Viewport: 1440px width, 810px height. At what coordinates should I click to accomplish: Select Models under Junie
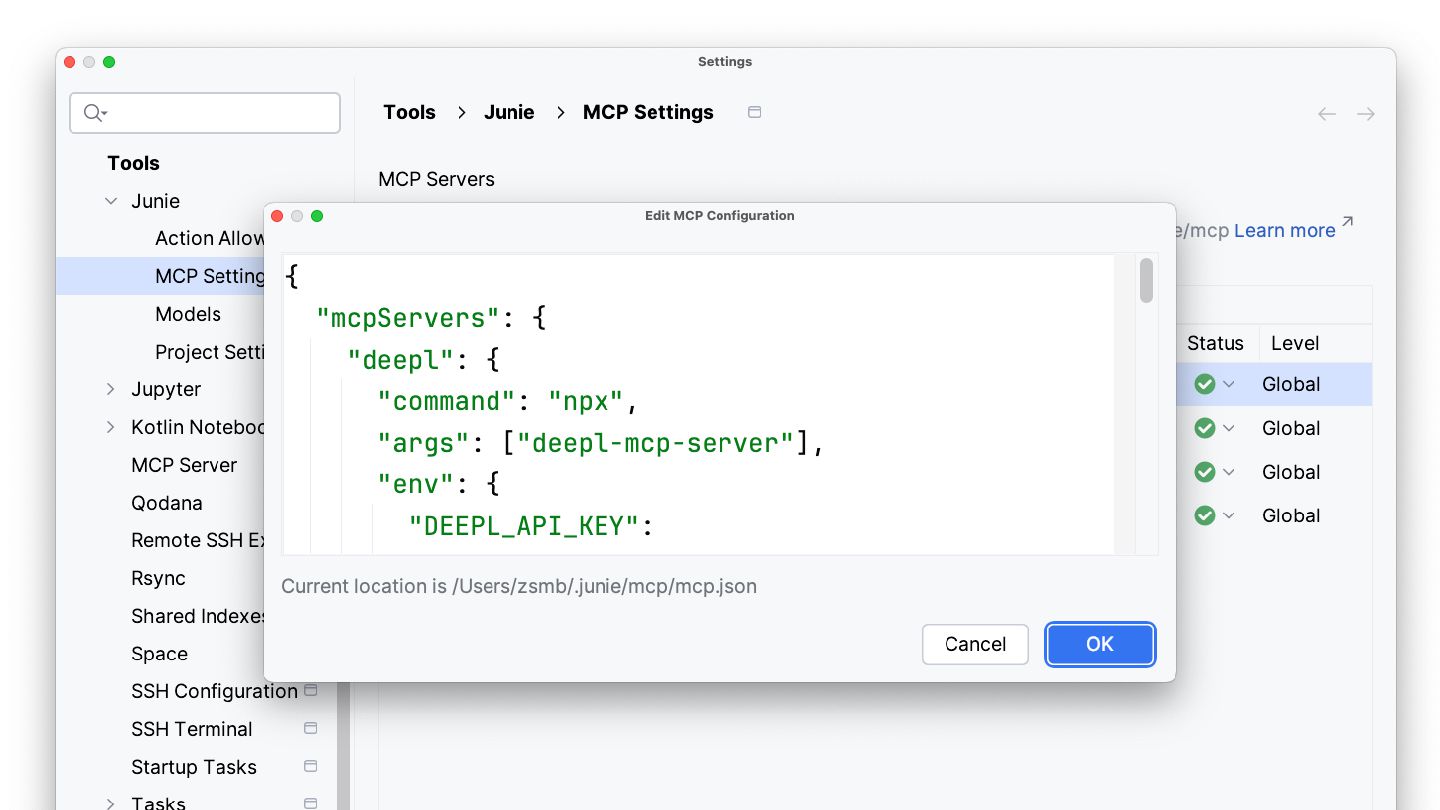point(188,314)
